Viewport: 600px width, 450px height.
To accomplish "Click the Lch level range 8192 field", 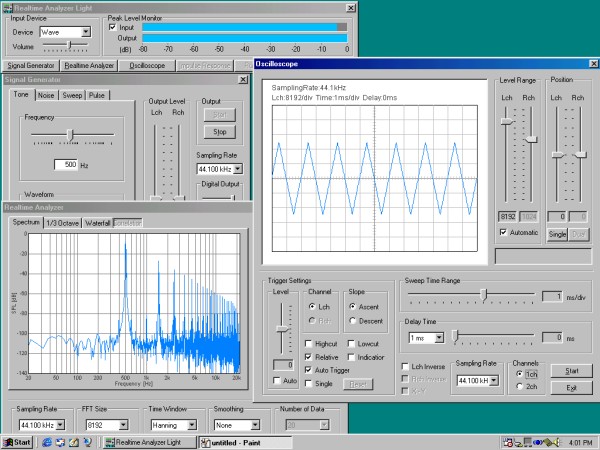I will pos(507,217).
